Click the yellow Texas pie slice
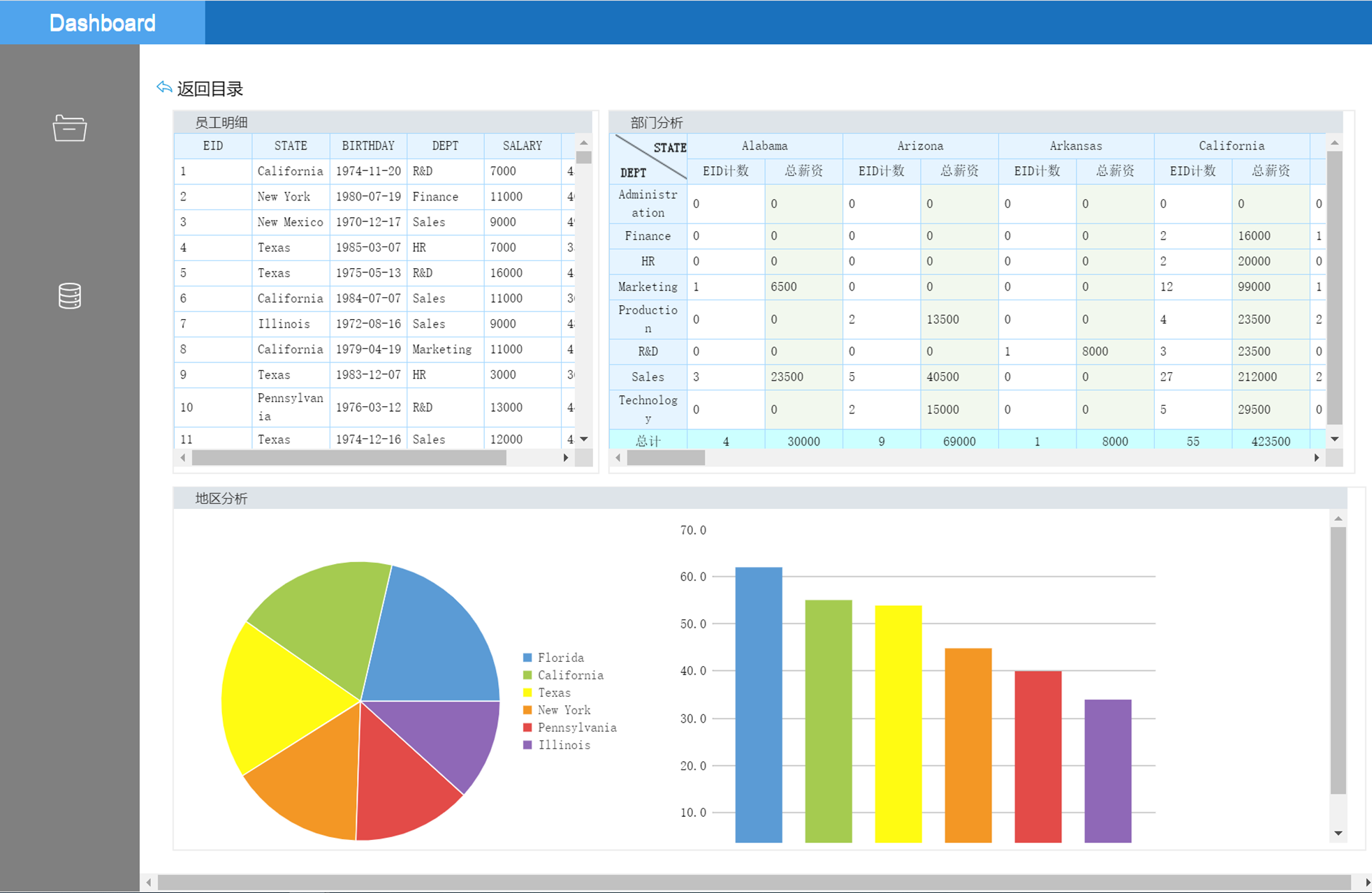 (279, 698)
